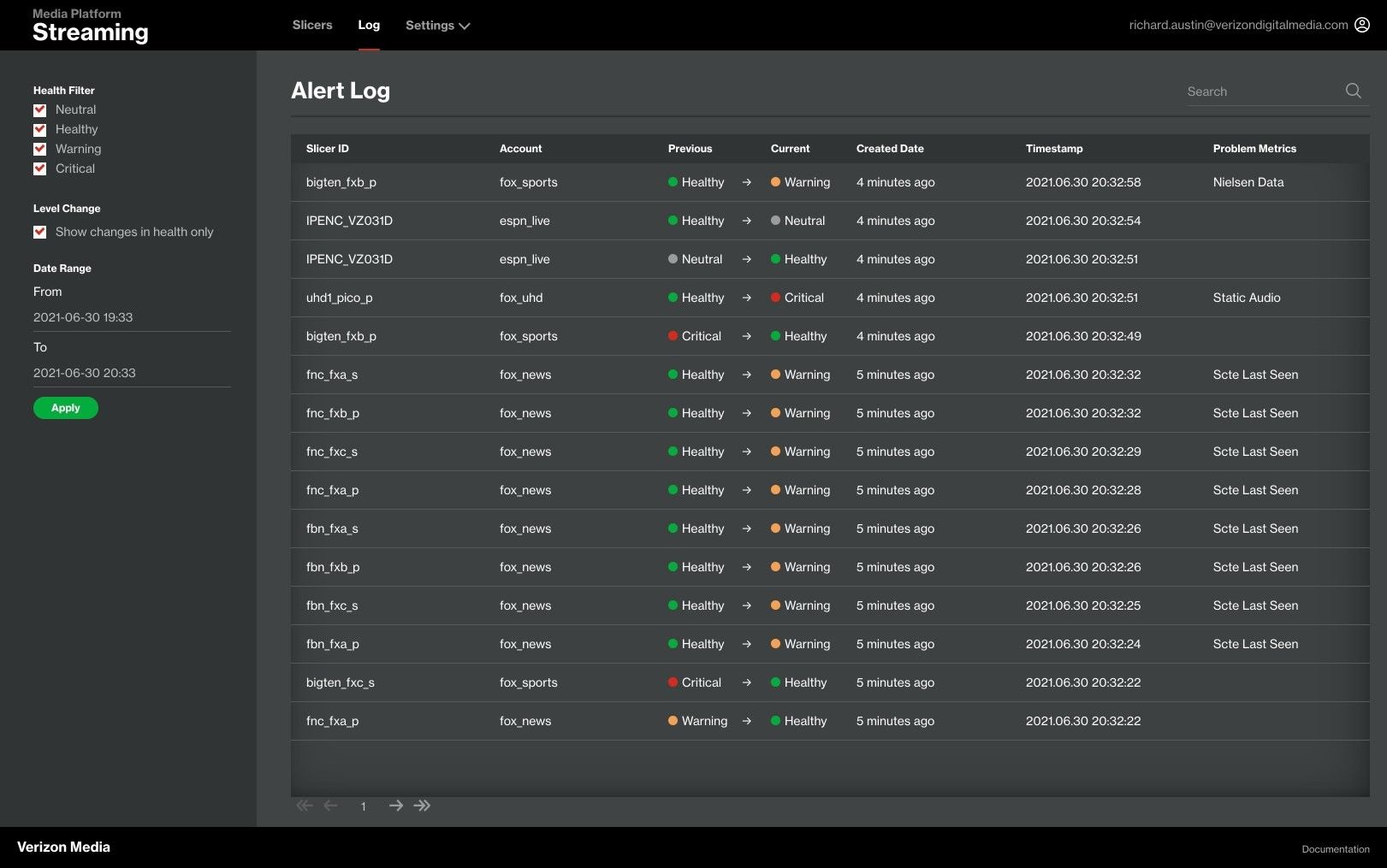The height and width of the screenshot is (868, 1387).
Task: Click the Nielsen Data problem metric
Action: (1248, 182)
